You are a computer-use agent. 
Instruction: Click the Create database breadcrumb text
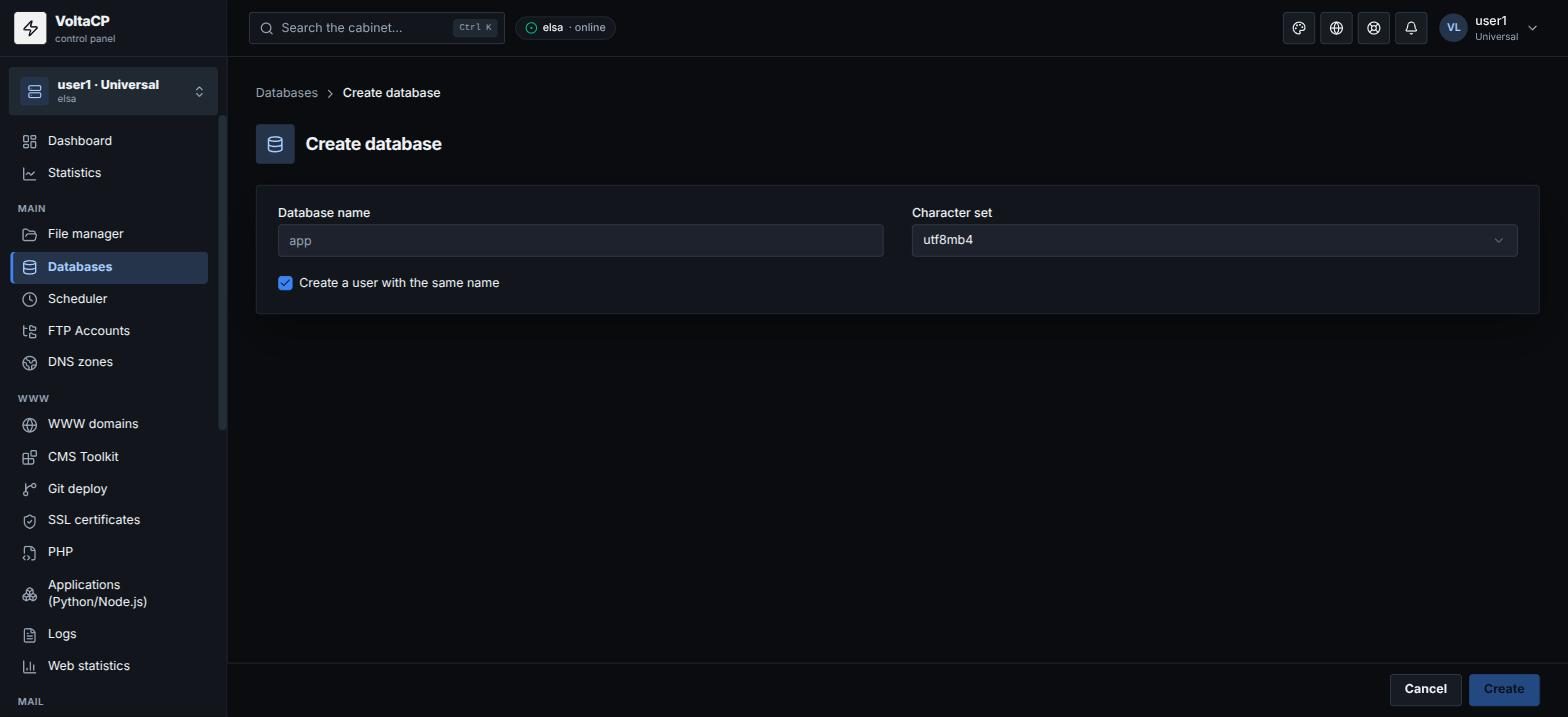(391, 93)
